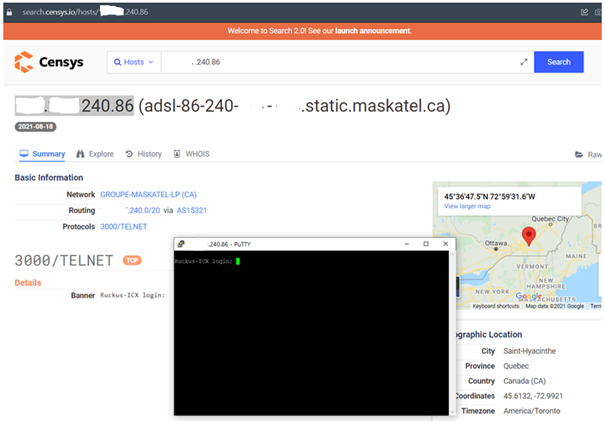Click the host IP heading ending 240.86
The height and width of the screenshot is (423, 605).
[x=74, y=106]
